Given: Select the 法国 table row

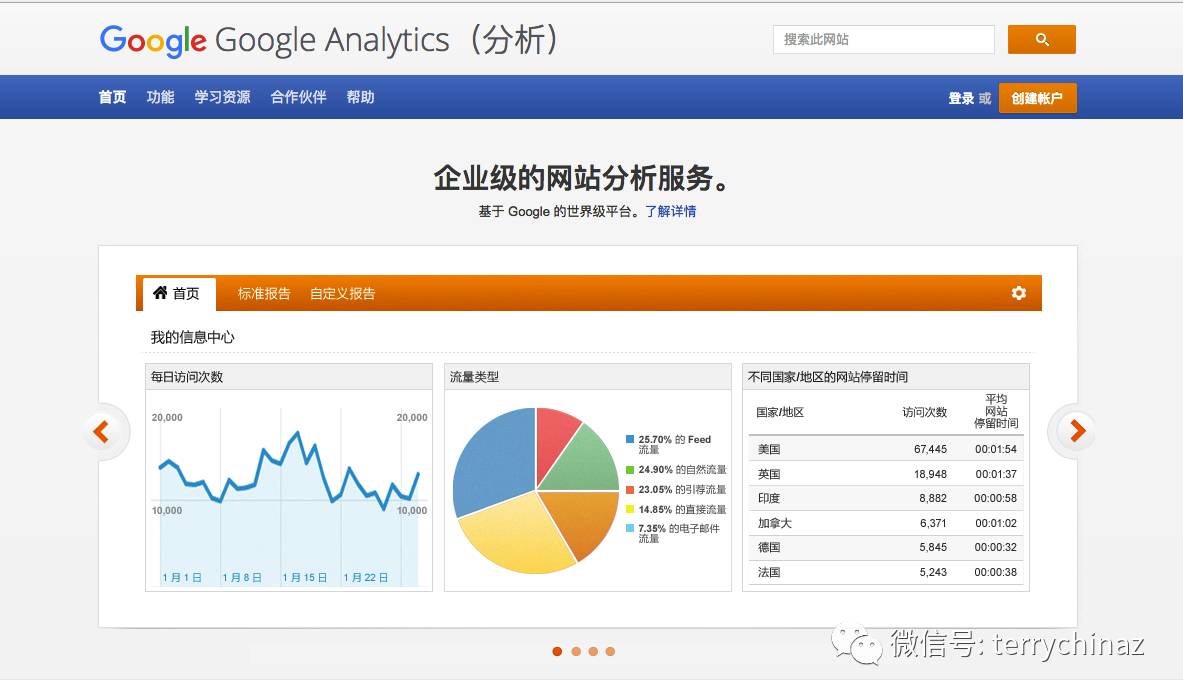Looking at the screenshot, I should point(886,572).
